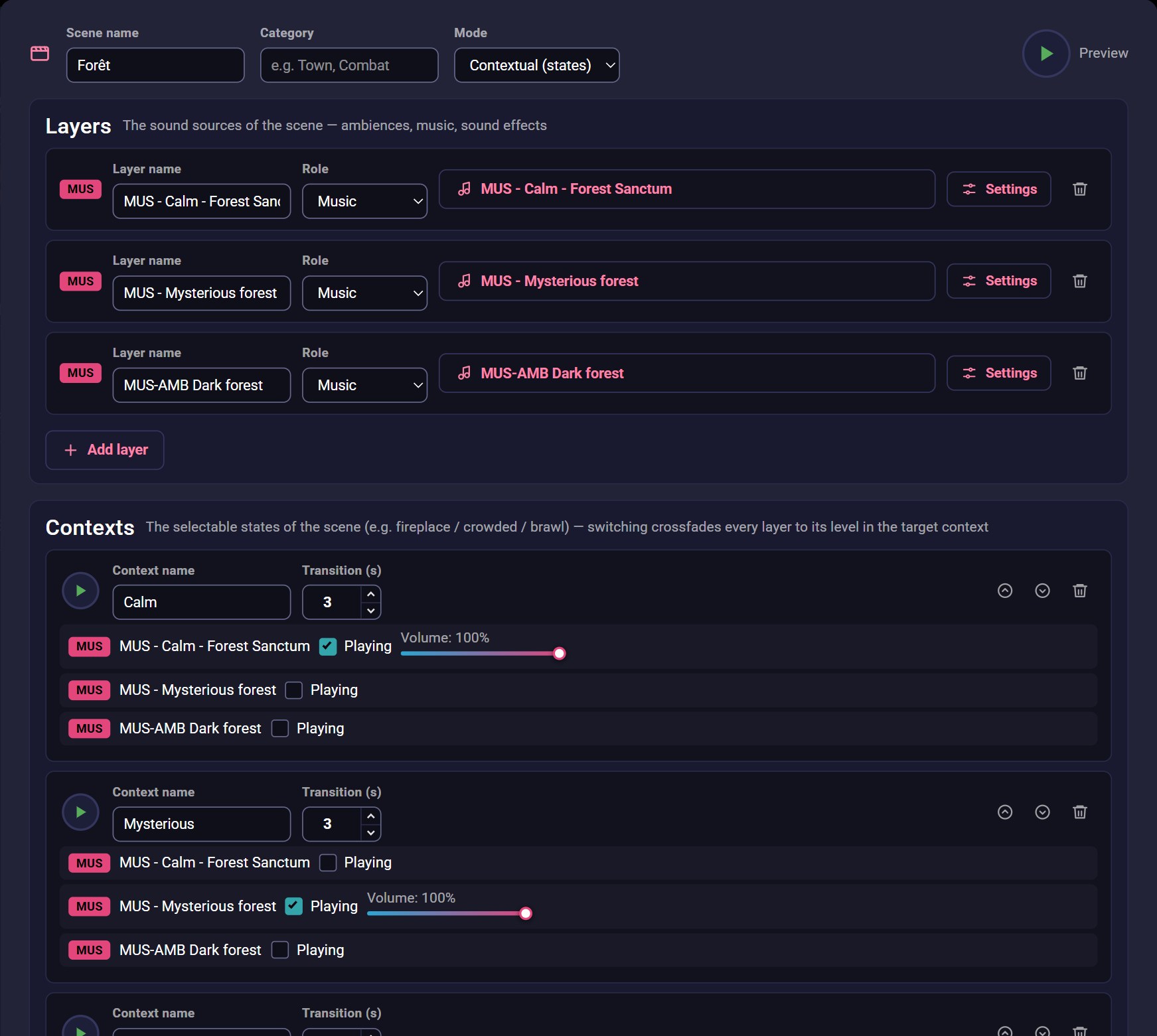
Task: Open Role dropdown for Forest Sanctum layer
Action: coord(364,201)
